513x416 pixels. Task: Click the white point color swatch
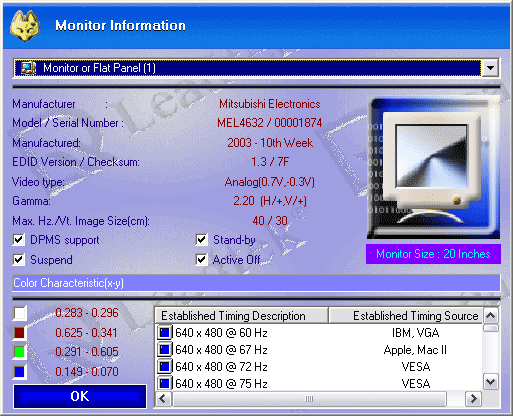point(20,313)
